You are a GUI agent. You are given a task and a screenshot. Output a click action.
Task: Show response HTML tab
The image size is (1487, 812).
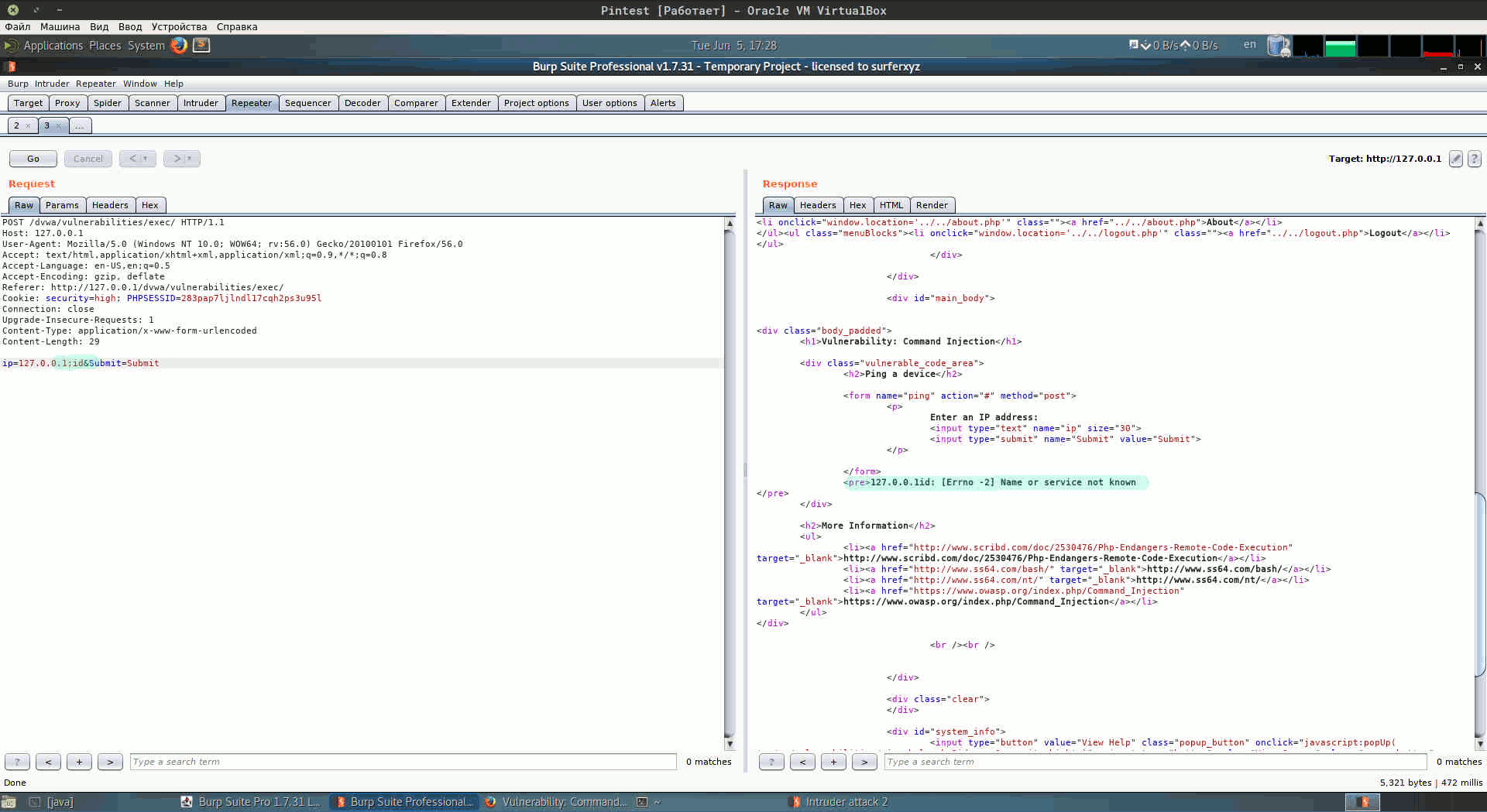[x=891, y=205]
